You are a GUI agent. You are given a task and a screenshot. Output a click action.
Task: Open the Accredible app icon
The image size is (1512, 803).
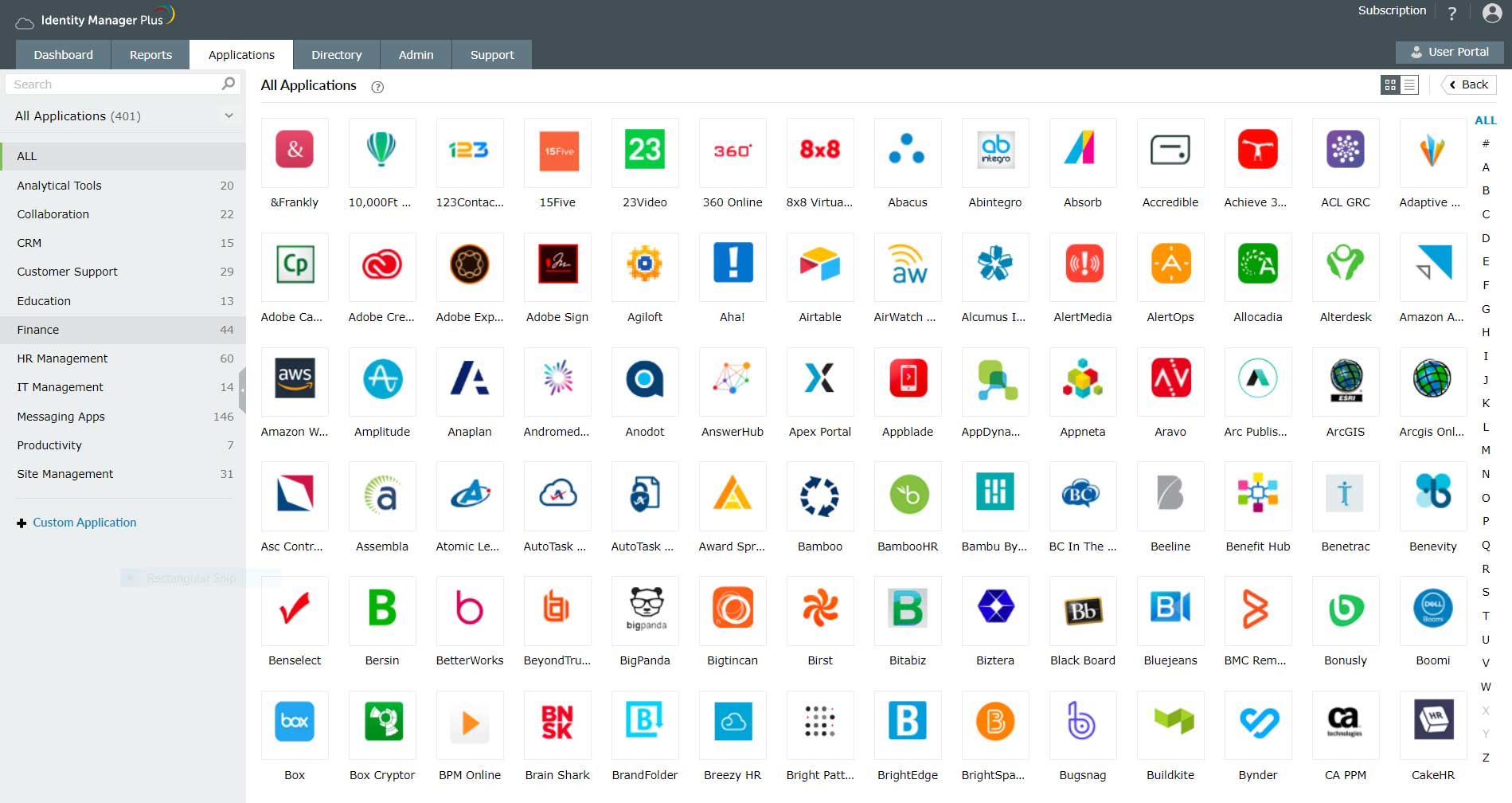[x=1170, y=151]
